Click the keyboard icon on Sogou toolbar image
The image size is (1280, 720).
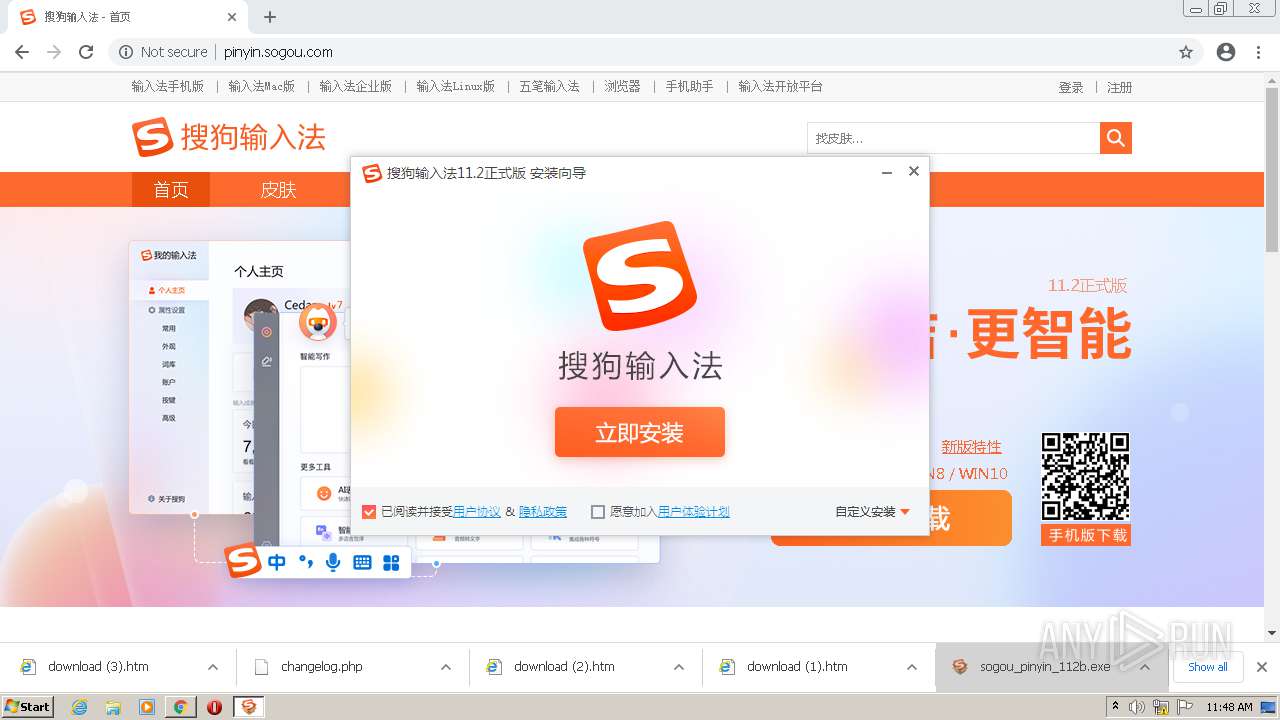(x=362, y=562)
